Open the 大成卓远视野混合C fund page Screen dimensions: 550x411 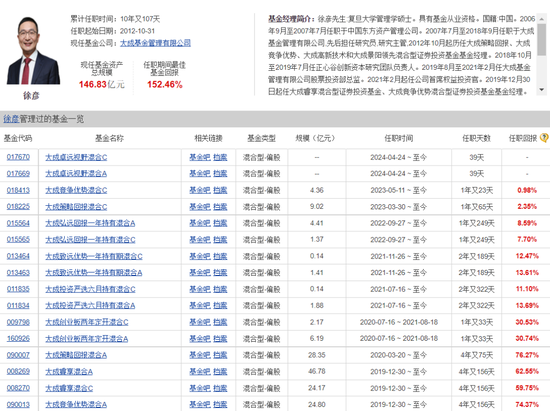[76, 157]
